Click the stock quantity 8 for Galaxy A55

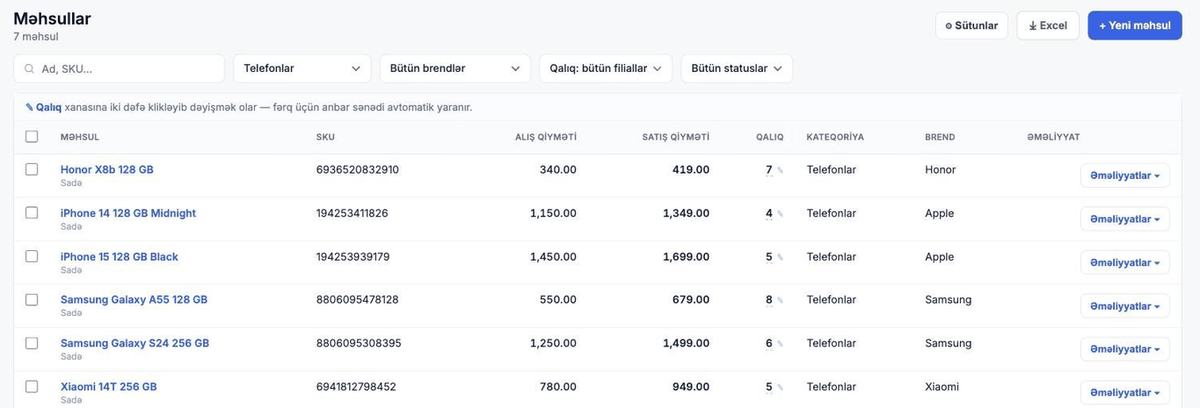click(769, 300)
